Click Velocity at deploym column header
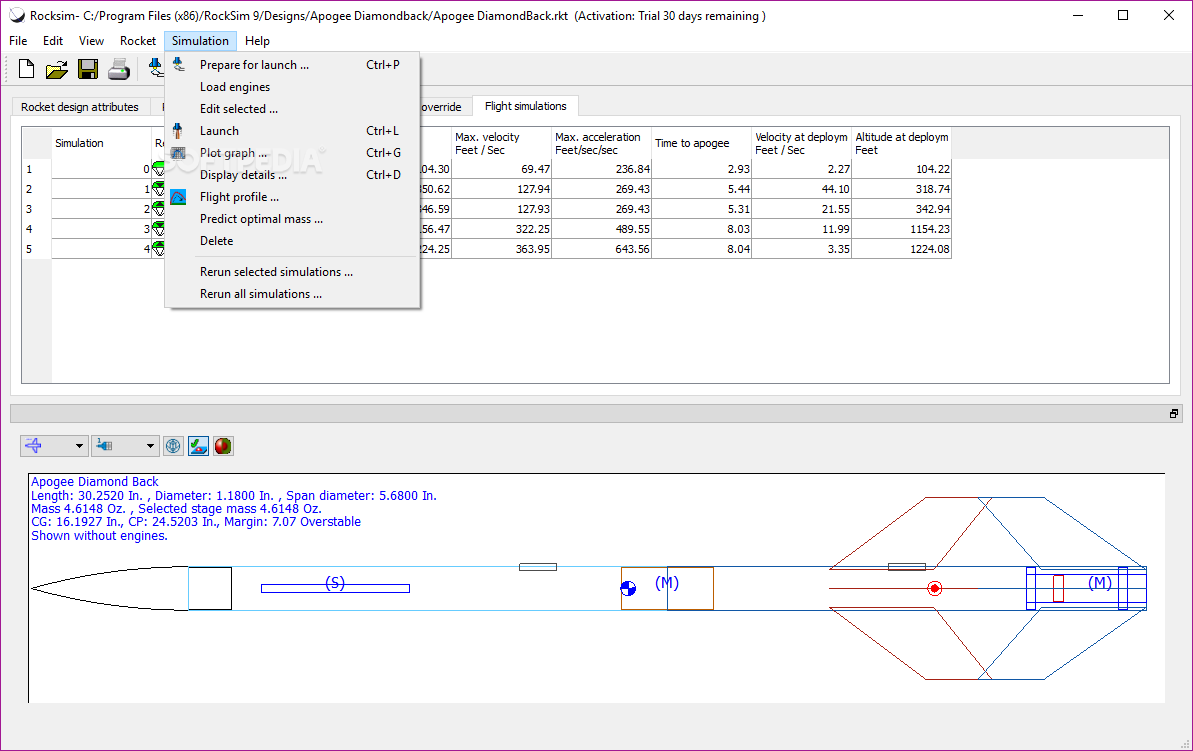The image size is (1193, 751). (x=801, y=143)
